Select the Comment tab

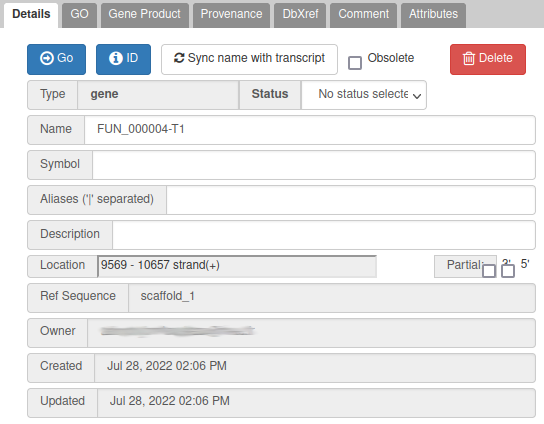[x=364, y=15]
